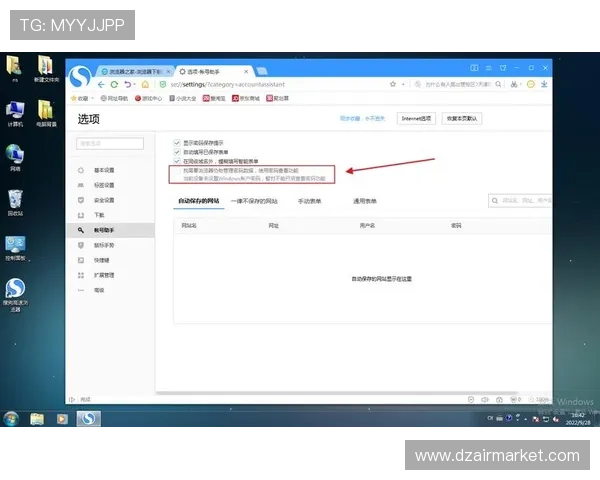Image resolution: width=600 pixels, height=480 pixels.
Task: Open the 控制面板 desktop icon
Action: 15,248
